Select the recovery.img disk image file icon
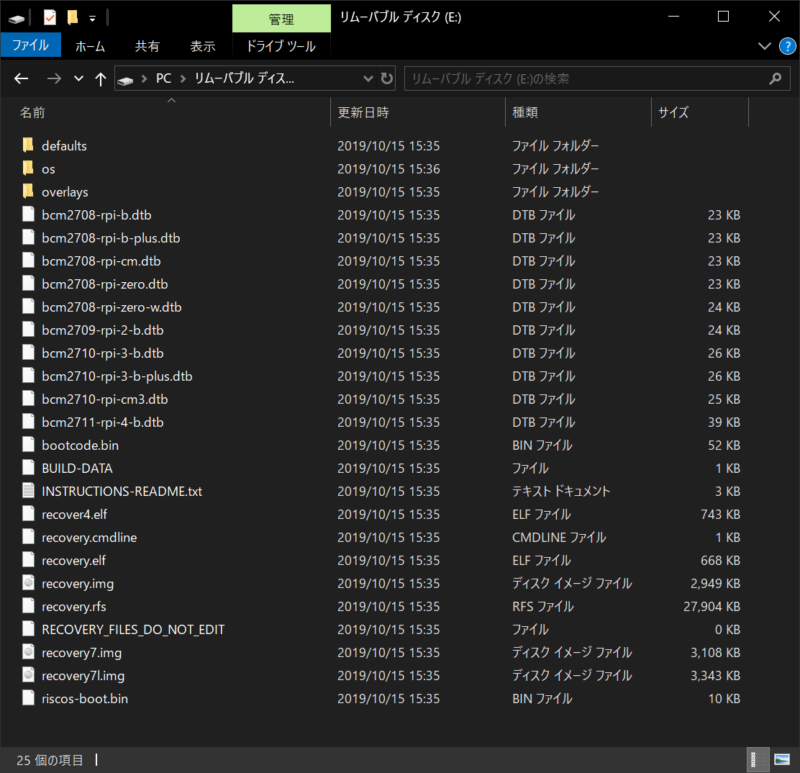The image size is (800, 773). (28, 583)
